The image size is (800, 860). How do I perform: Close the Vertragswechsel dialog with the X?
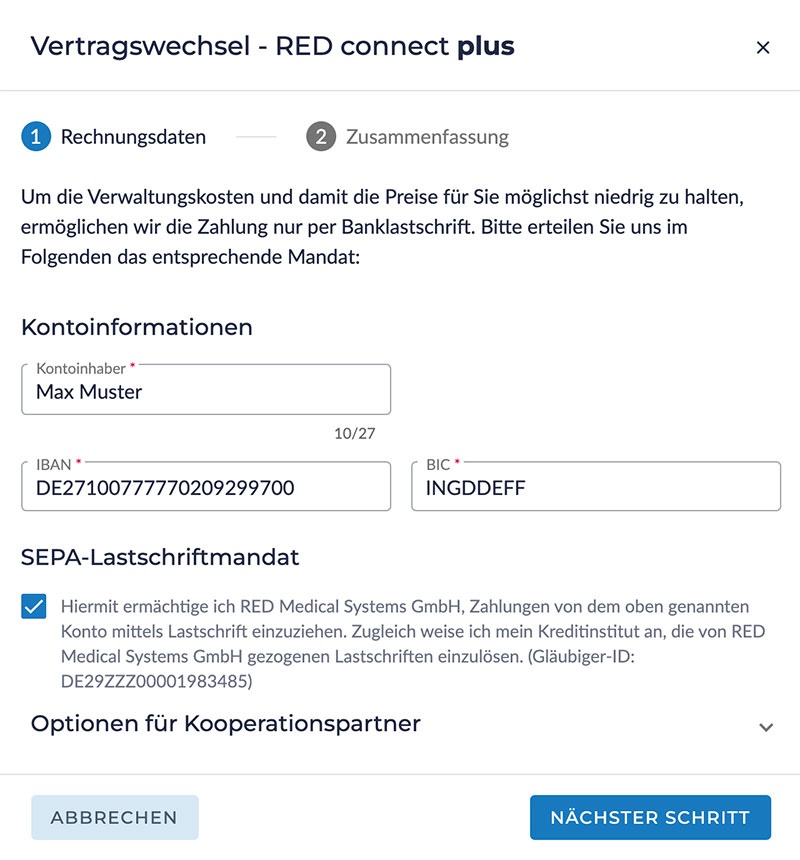[763, 47]
